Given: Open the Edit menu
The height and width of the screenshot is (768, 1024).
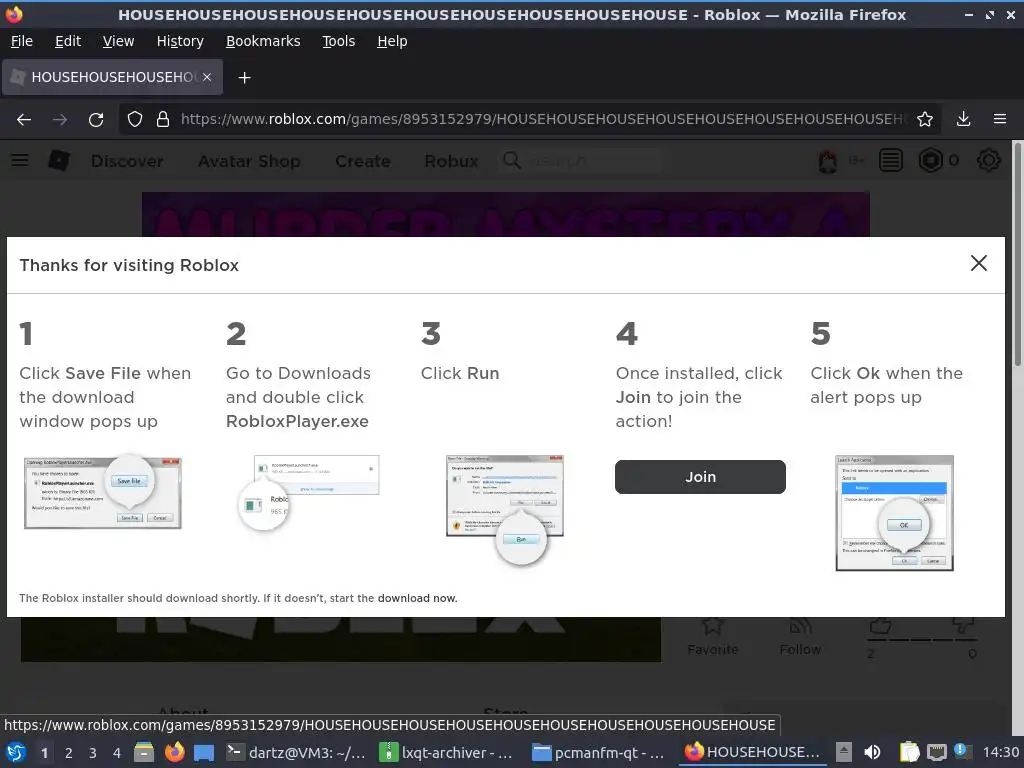Looking at the screenshot, I should (68, 41).
